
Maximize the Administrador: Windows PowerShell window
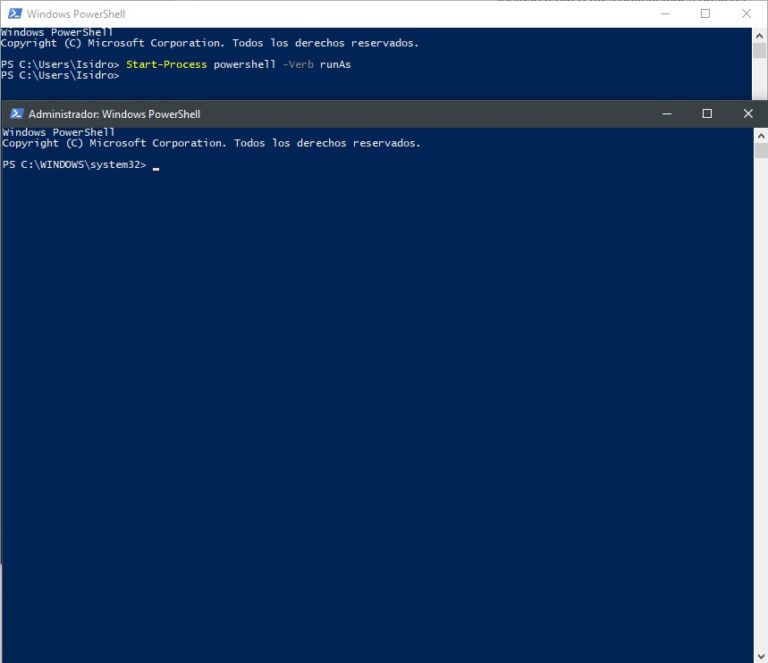point(707,114)
